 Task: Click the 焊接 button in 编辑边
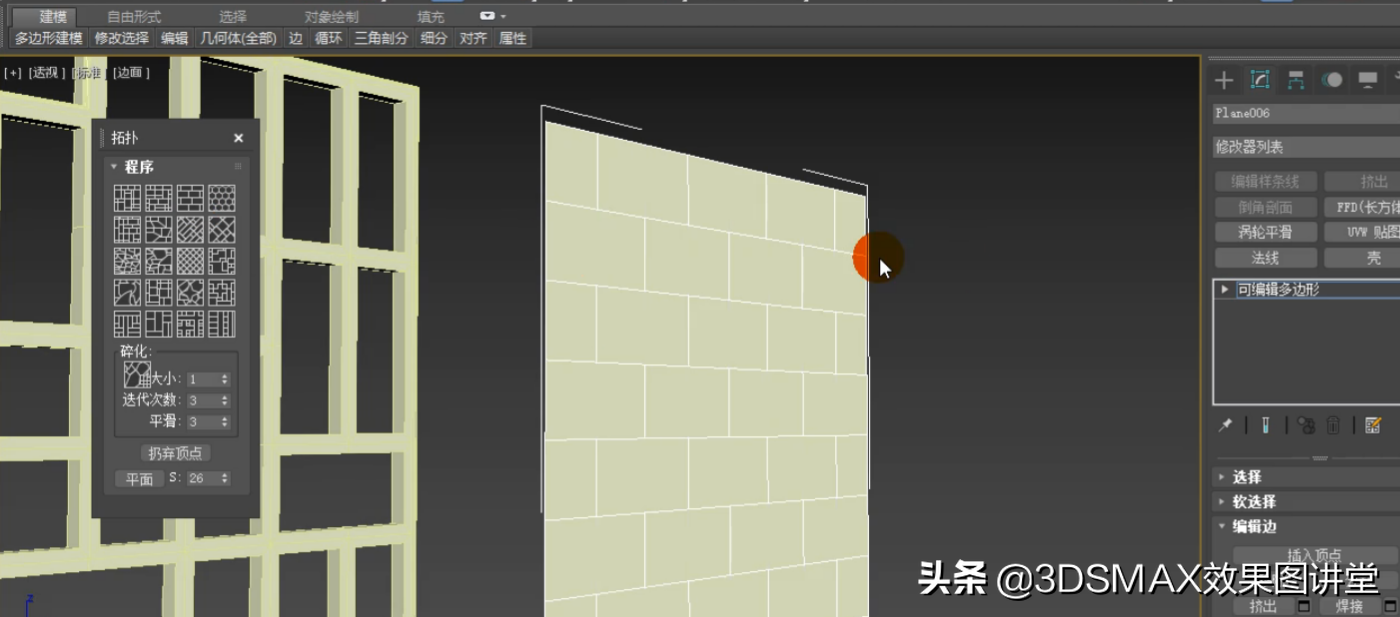[x=1349, y=606]
